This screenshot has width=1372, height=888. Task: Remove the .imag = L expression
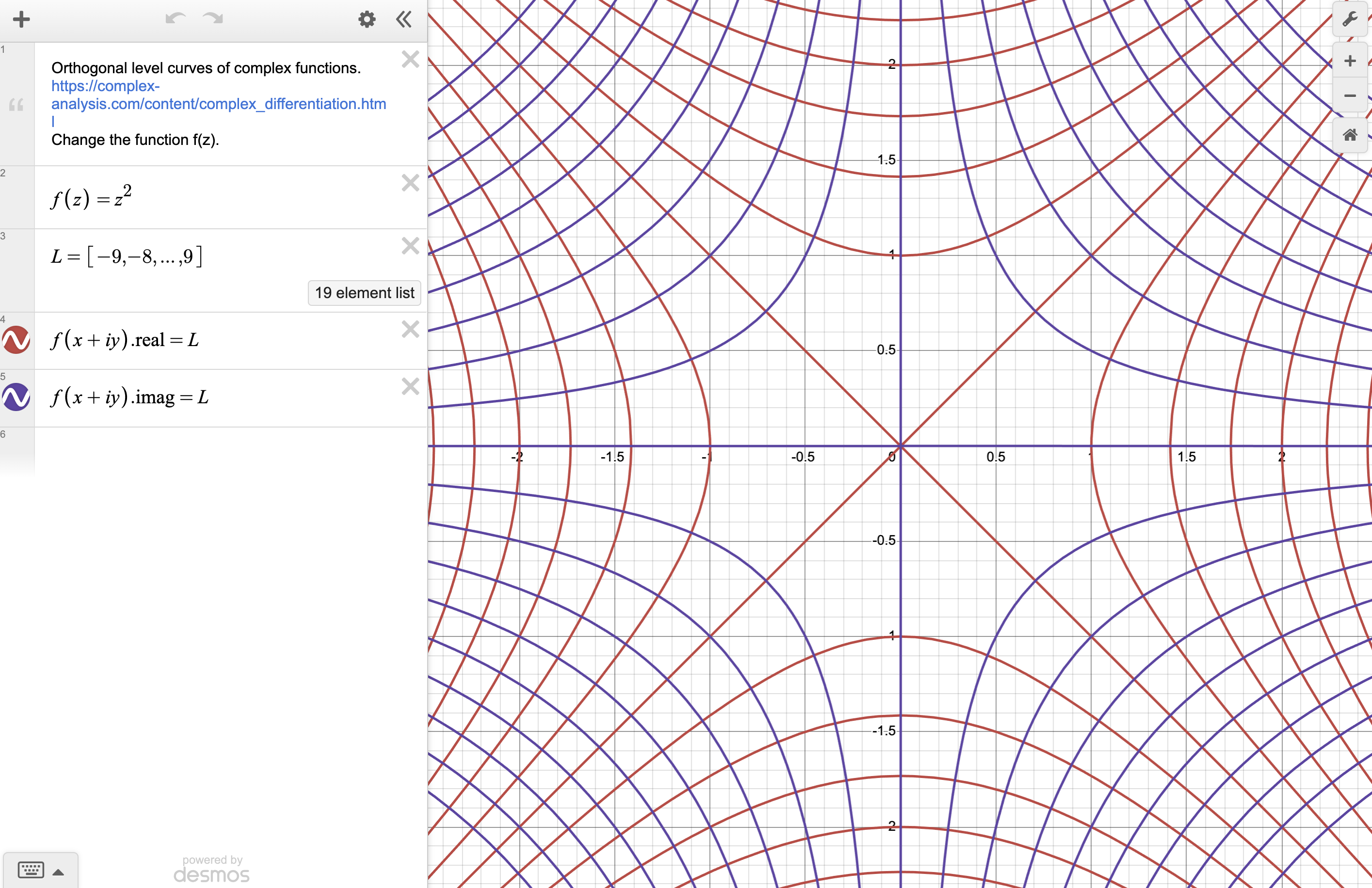point(410,387)
